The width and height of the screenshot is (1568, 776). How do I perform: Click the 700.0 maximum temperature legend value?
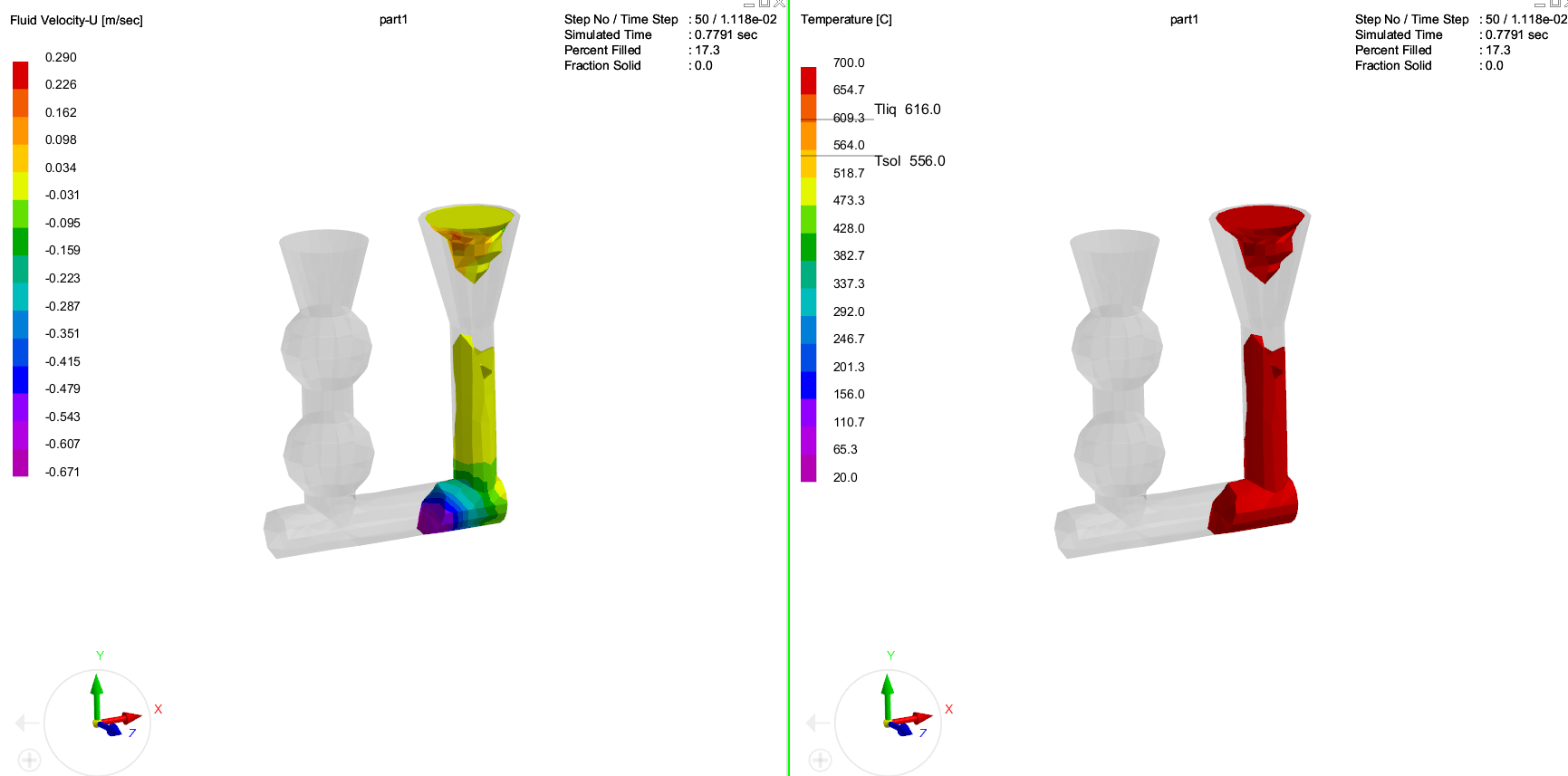849,62
